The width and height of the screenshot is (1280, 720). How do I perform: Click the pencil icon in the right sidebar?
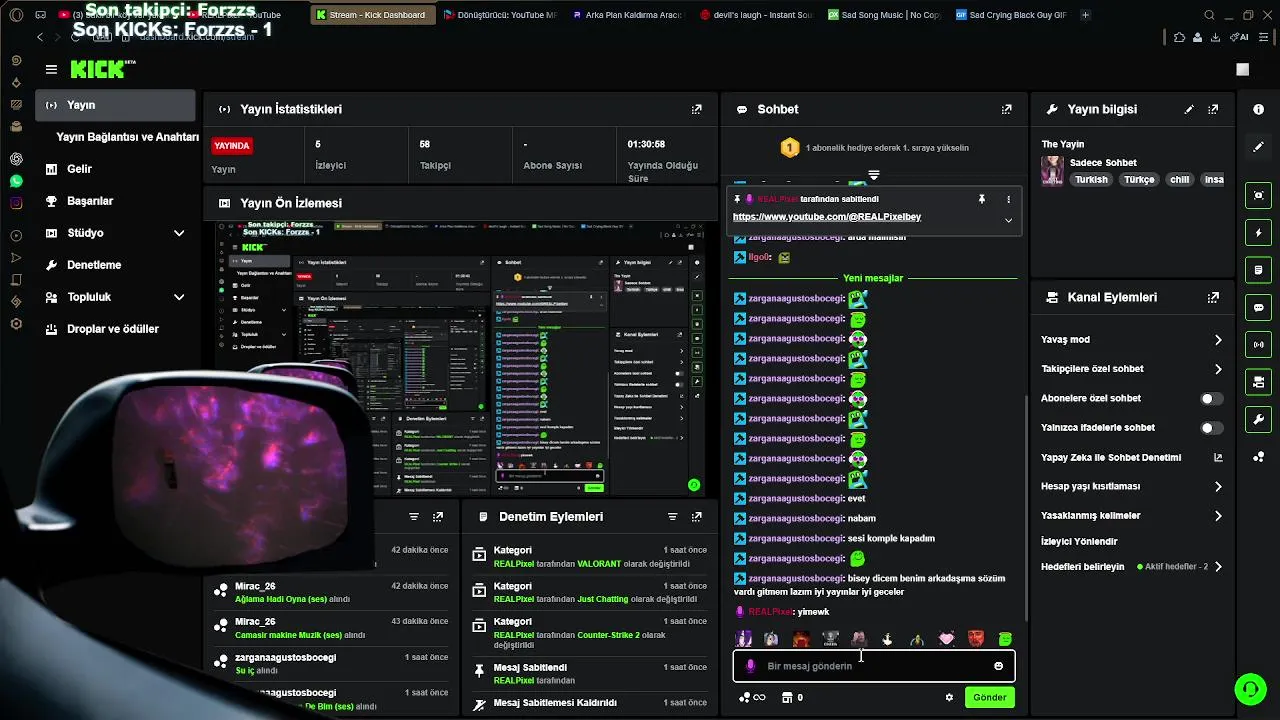click(x=1259, y=147)
